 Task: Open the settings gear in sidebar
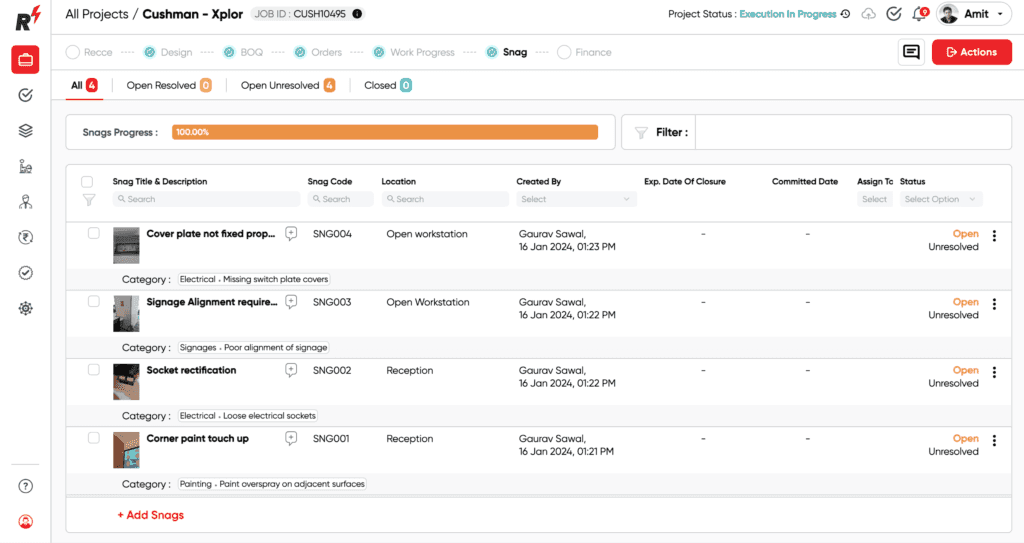25,308
